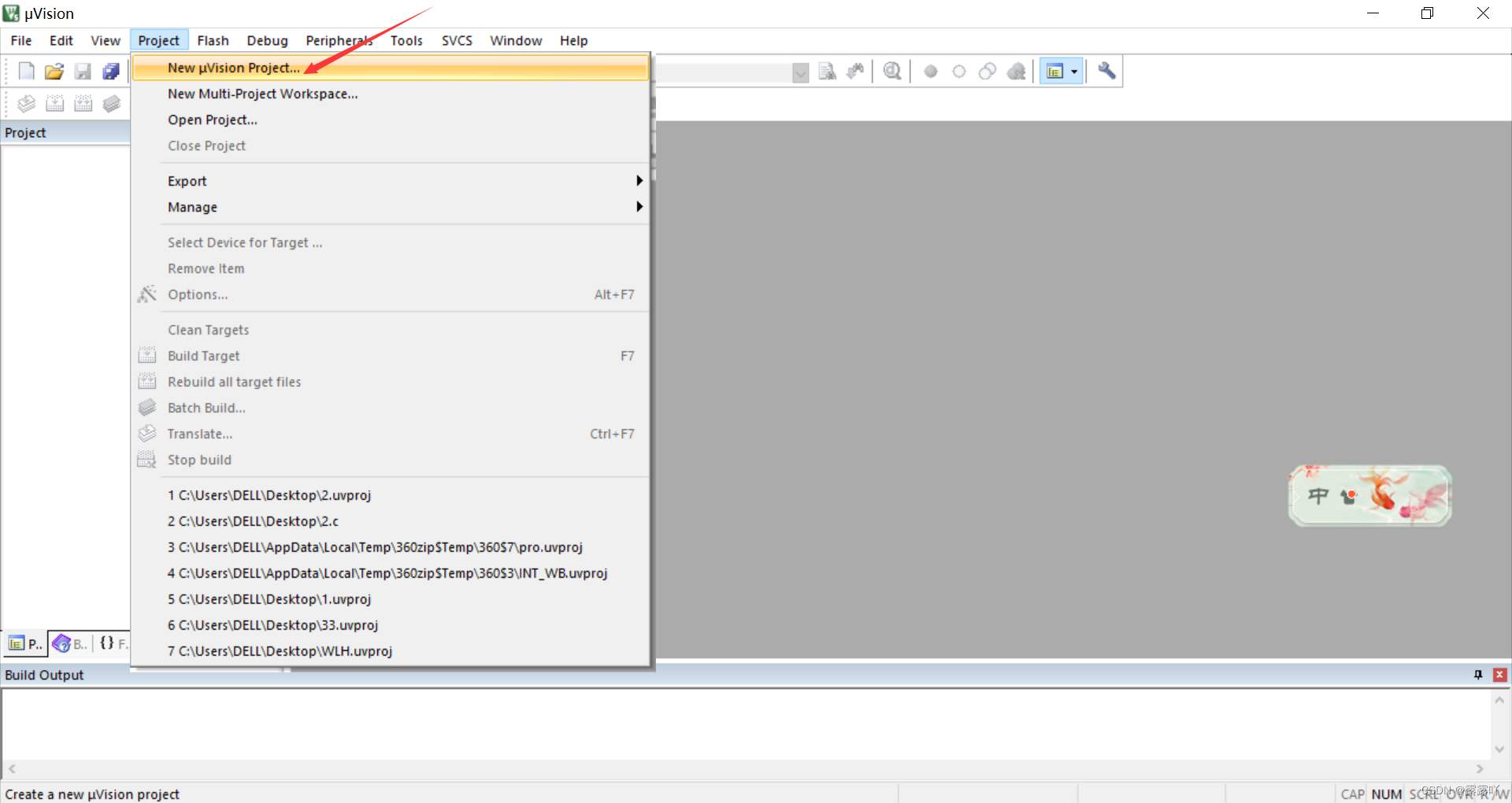Image resolution: width=1512 pixels, height=803 pixels.
Task: Click the Enable/Disable Breakpoint hollow-circle icon
Action: tap(959, 72)
